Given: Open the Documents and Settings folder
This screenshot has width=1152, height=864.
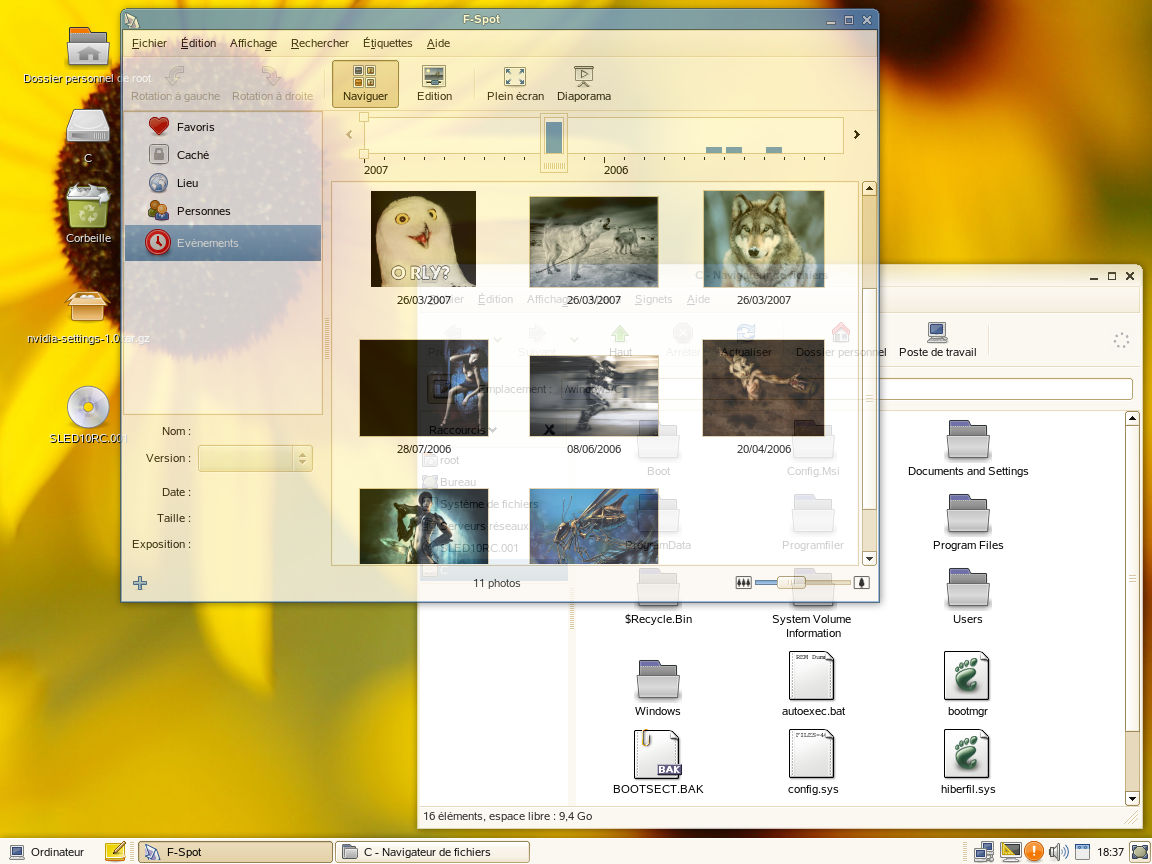Looking at the screenshot, I should 967,447.
